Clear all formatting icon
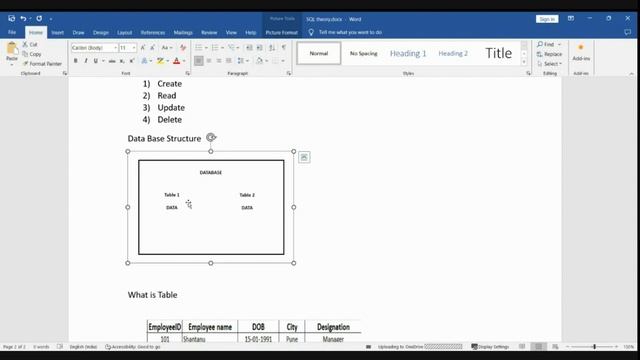 pos(183,48)
